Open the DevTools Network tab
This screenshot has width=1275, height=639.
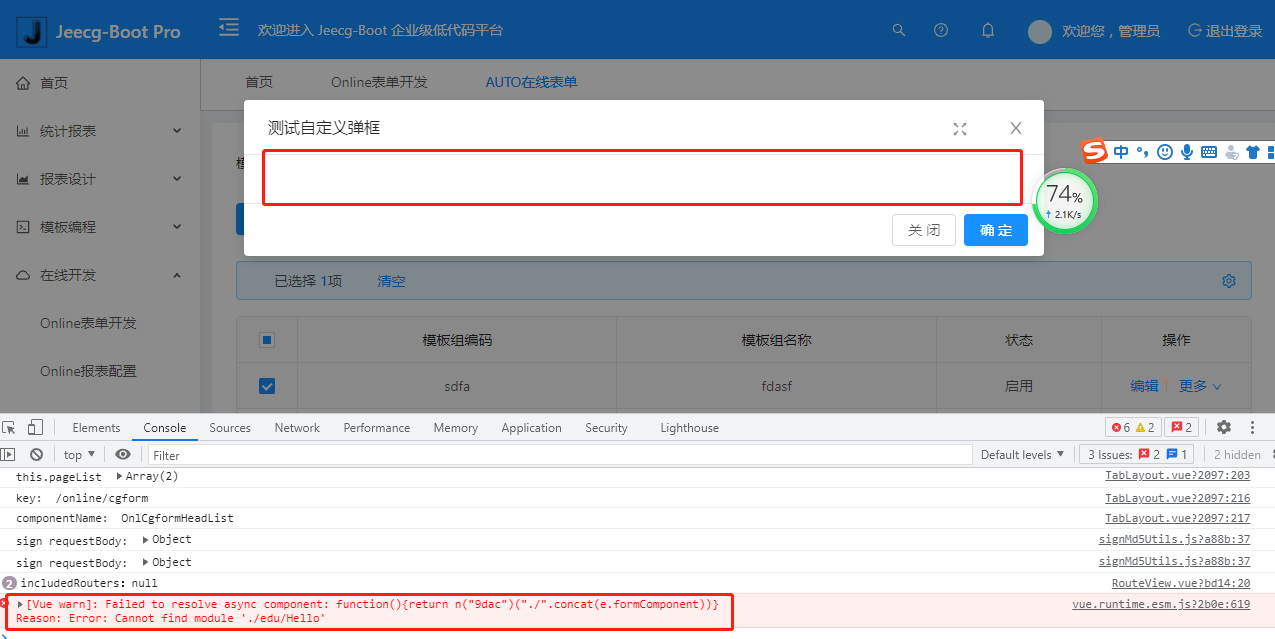click(x=297, y=428)
